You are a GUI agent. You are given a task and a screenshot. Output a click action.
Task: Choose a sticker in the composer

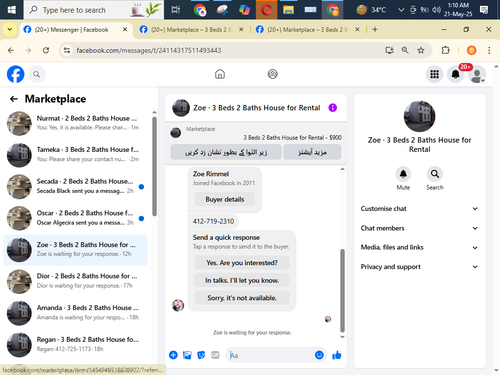(201, 355)
